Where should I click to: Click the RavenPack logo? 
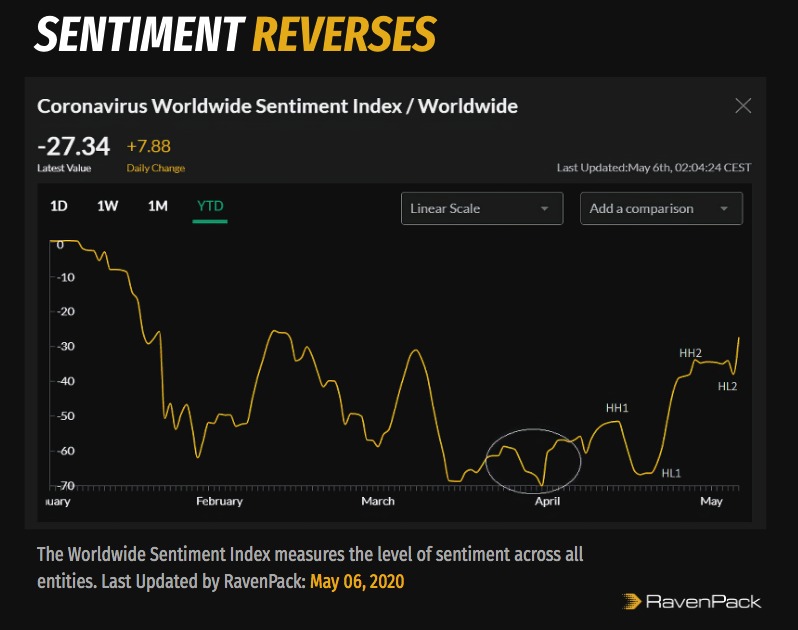pyautogui.click(x=692, y=602)
